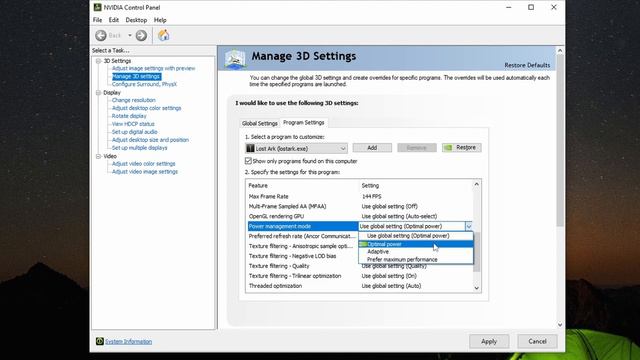Click the settings list scroll up arrow
This screenshot has width=640, height=360.
[x=476, y=184]
